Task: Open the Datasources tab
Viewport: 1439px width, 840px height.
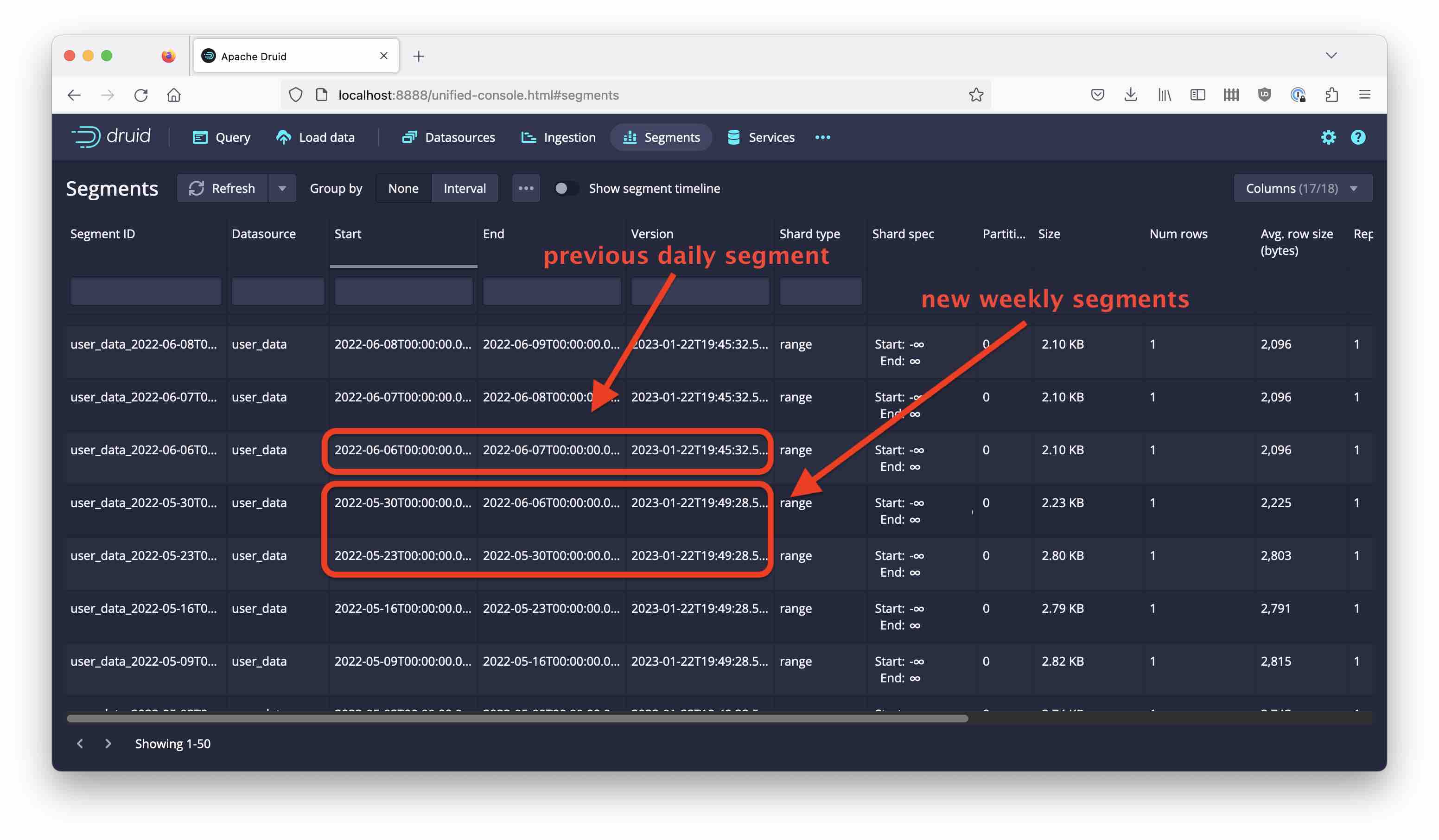Action: click(x=449, y=137)
